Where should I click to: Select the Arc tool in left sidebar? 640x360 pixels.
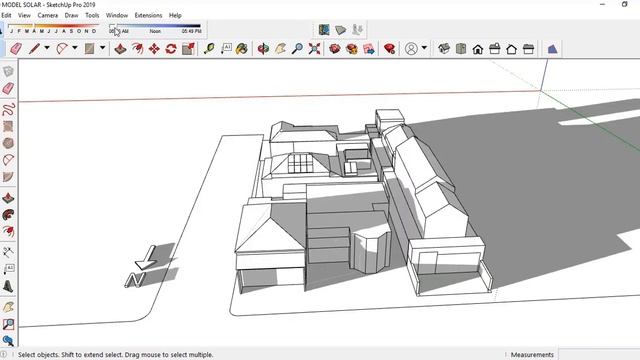8,160
